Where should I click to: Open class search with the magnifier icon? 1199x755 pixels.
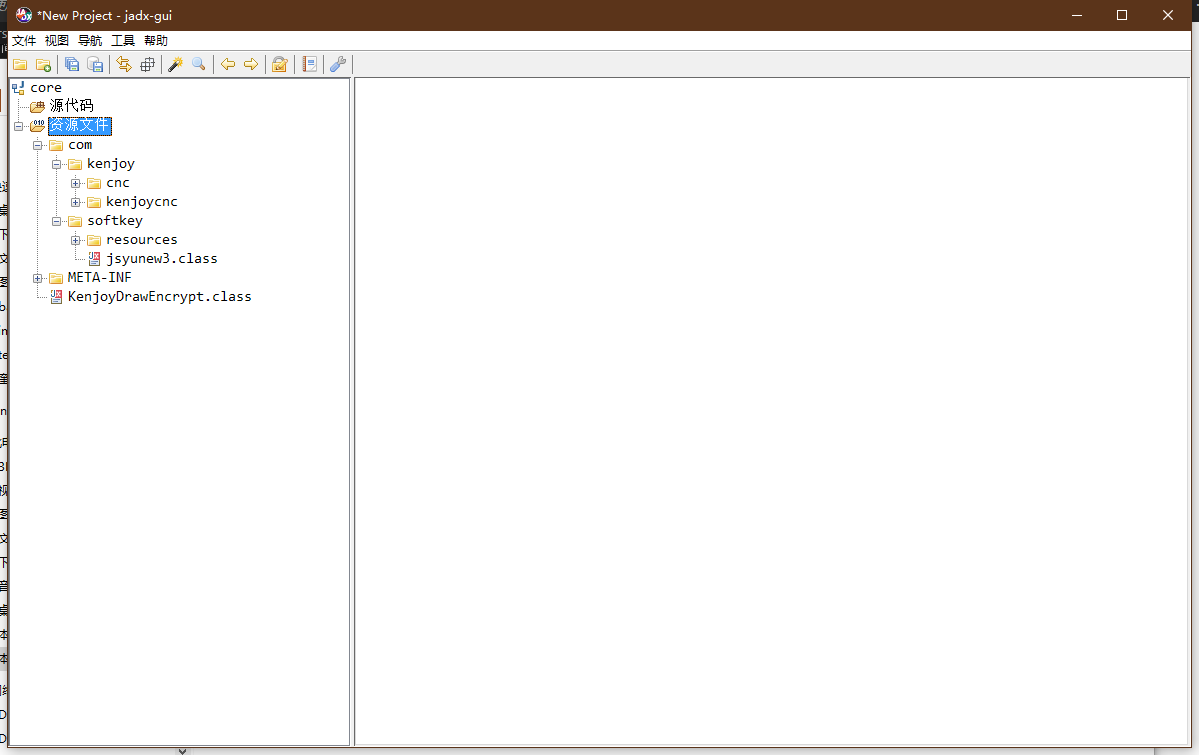tap(199, 65)
